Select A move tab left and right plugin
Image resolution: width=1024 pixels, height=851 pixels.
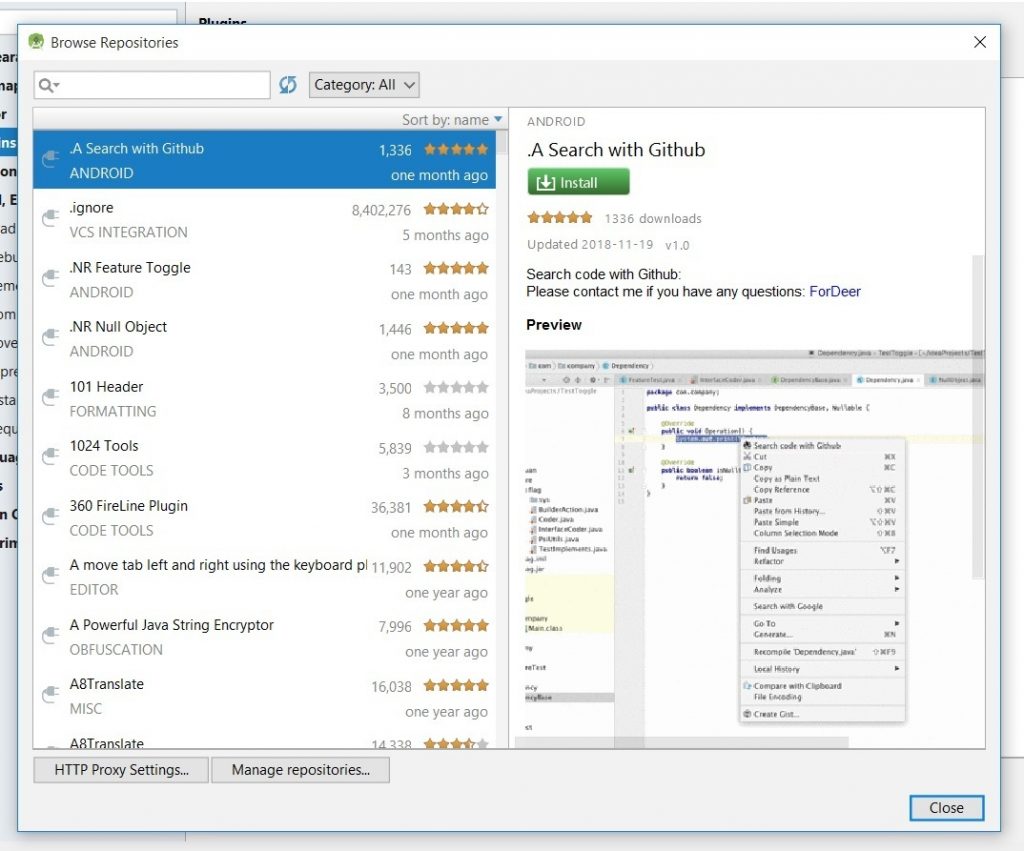click(x=264, y=577)
